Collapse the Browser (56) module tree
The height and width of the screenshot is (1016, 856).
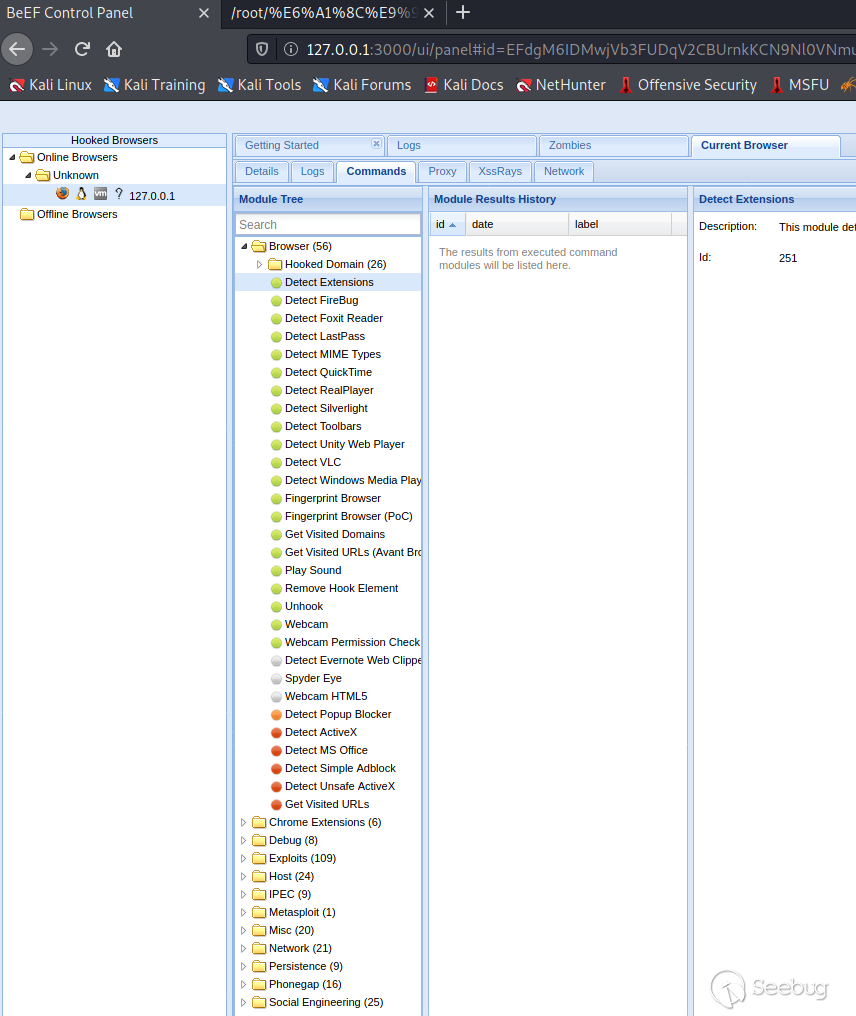pyautogui.click(x=244, y=246)
